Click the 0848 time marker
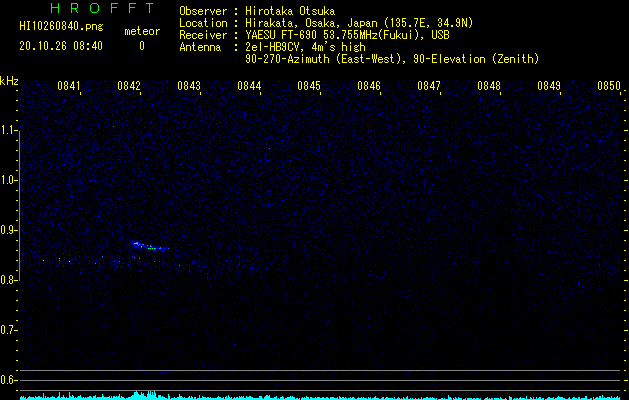Screen dimensions: 629x400 pyautogui.click(x=489, y=86)
